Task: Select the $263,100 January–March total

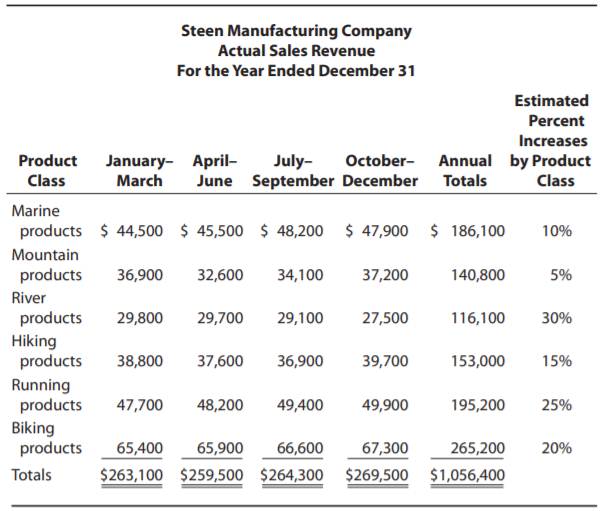Action: click(133, 475)
